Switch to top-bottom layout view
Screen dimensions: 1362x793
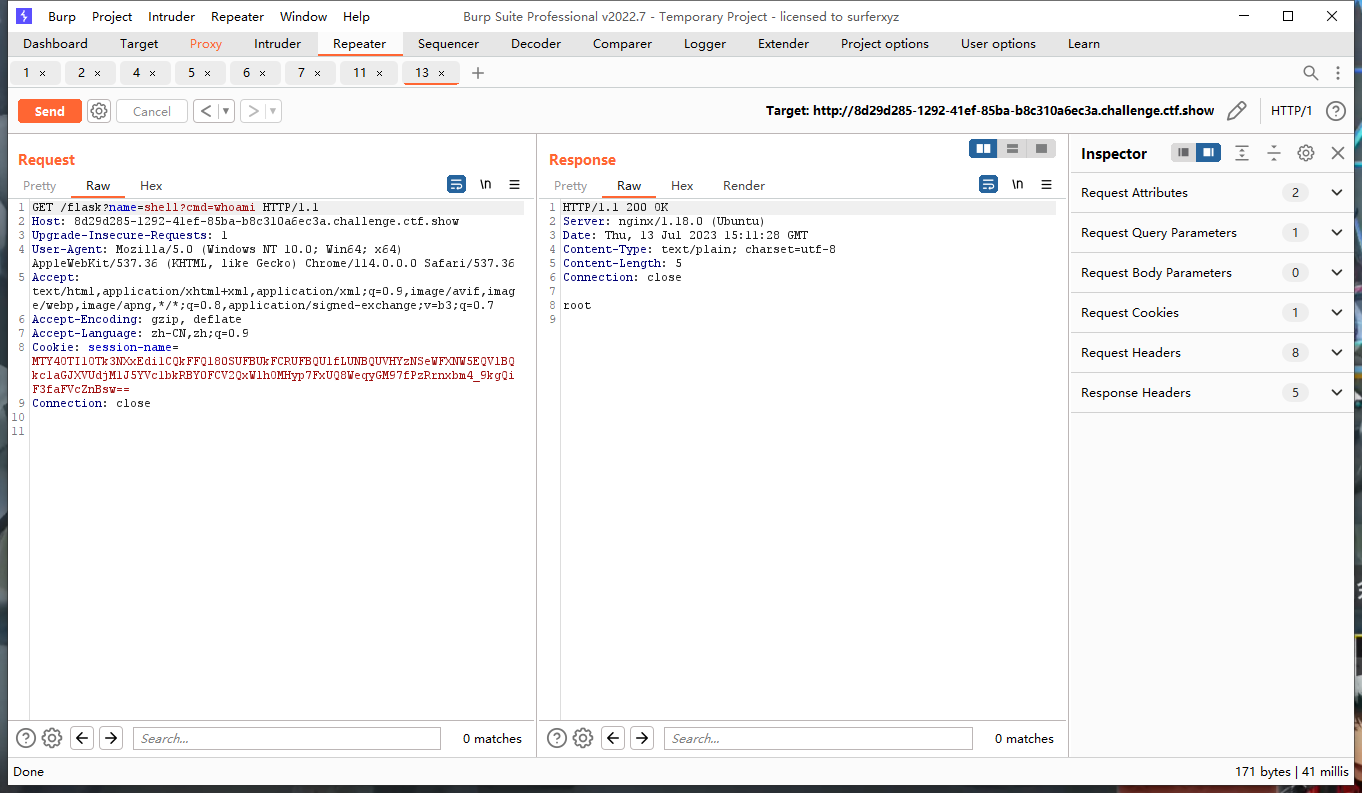pos(1012,148)
